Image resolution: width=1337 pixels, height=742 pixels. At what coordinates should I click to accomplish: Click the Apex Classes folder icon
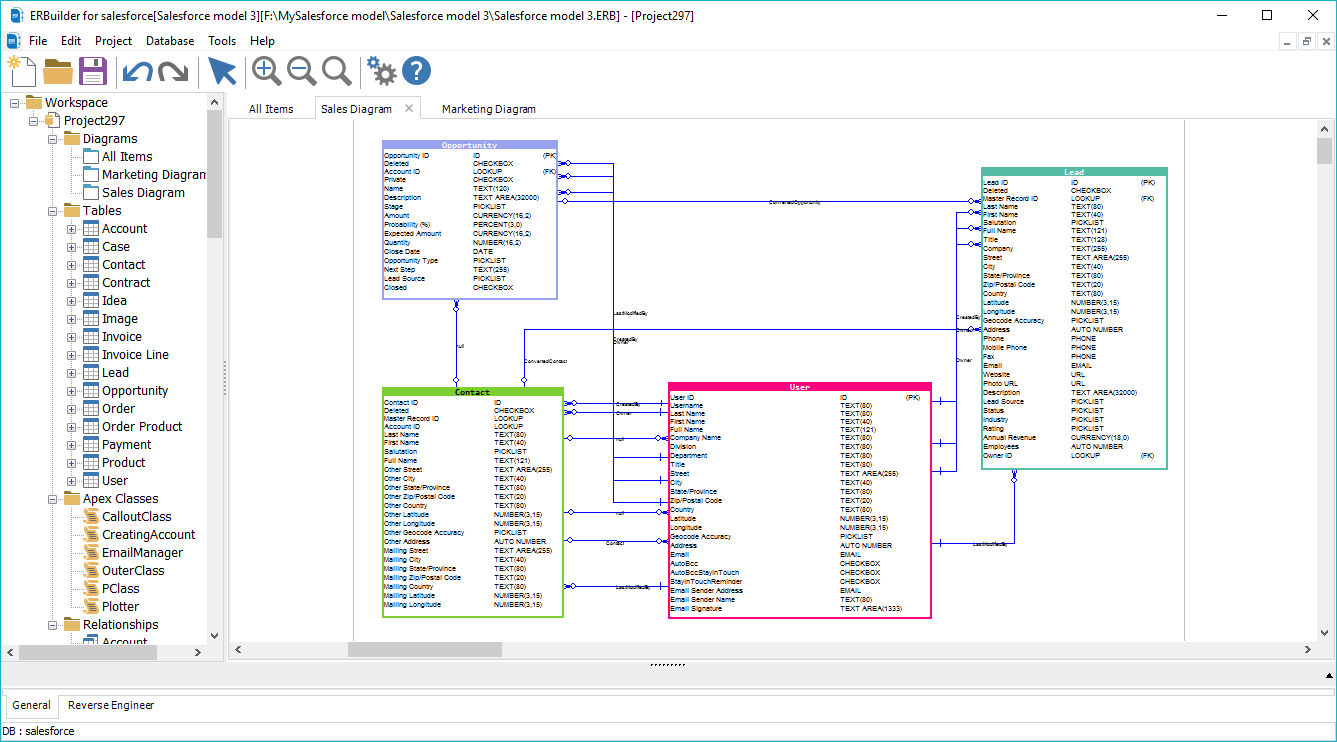(72, 499)
